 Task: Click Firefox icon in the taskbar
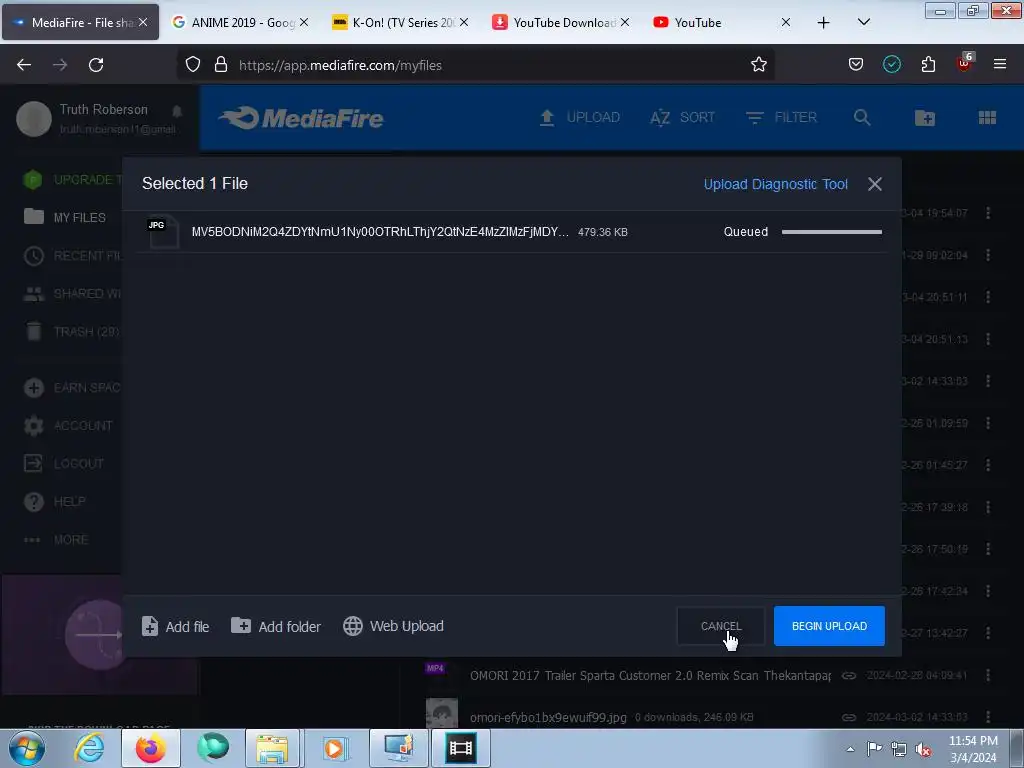point(151,748)
